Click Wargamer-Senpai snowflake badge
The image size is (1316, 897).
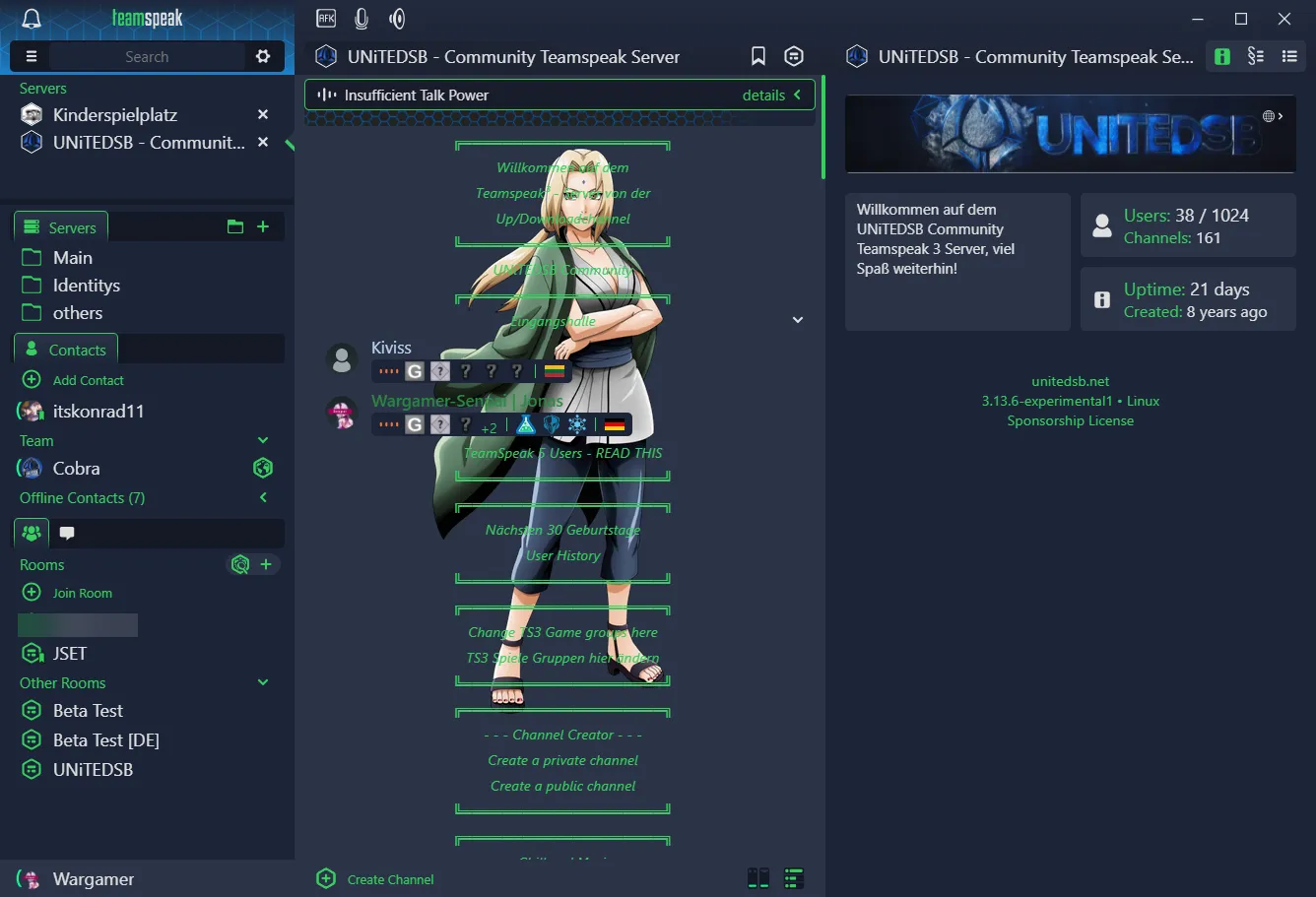coord(577,424)
